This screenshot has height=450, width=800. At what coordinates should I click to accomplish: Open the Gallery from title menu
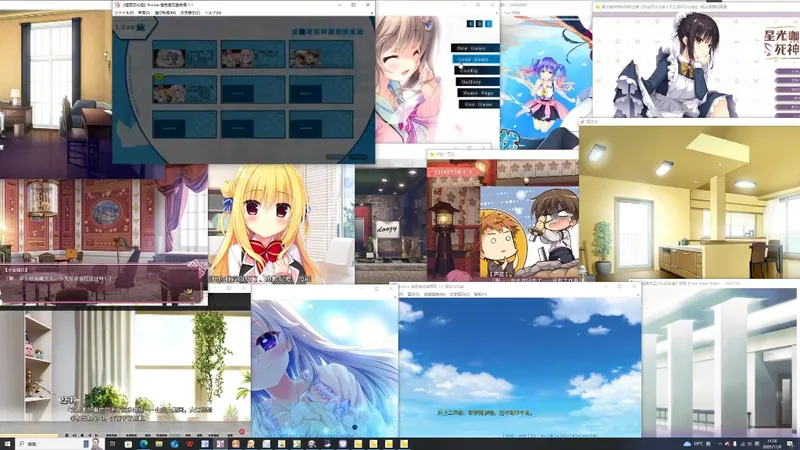(x=476, y=81)
